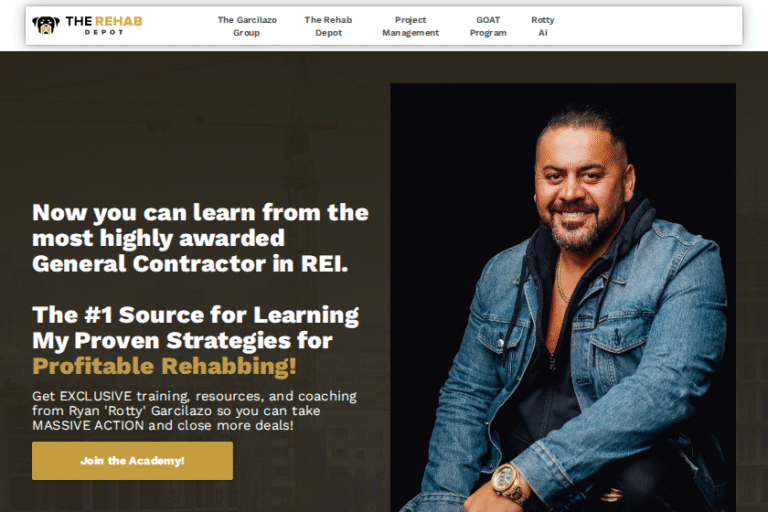Select the Rotty Ai nav link
The width and height of the screenshot is (768, 512).
click(x=543, y=26)
